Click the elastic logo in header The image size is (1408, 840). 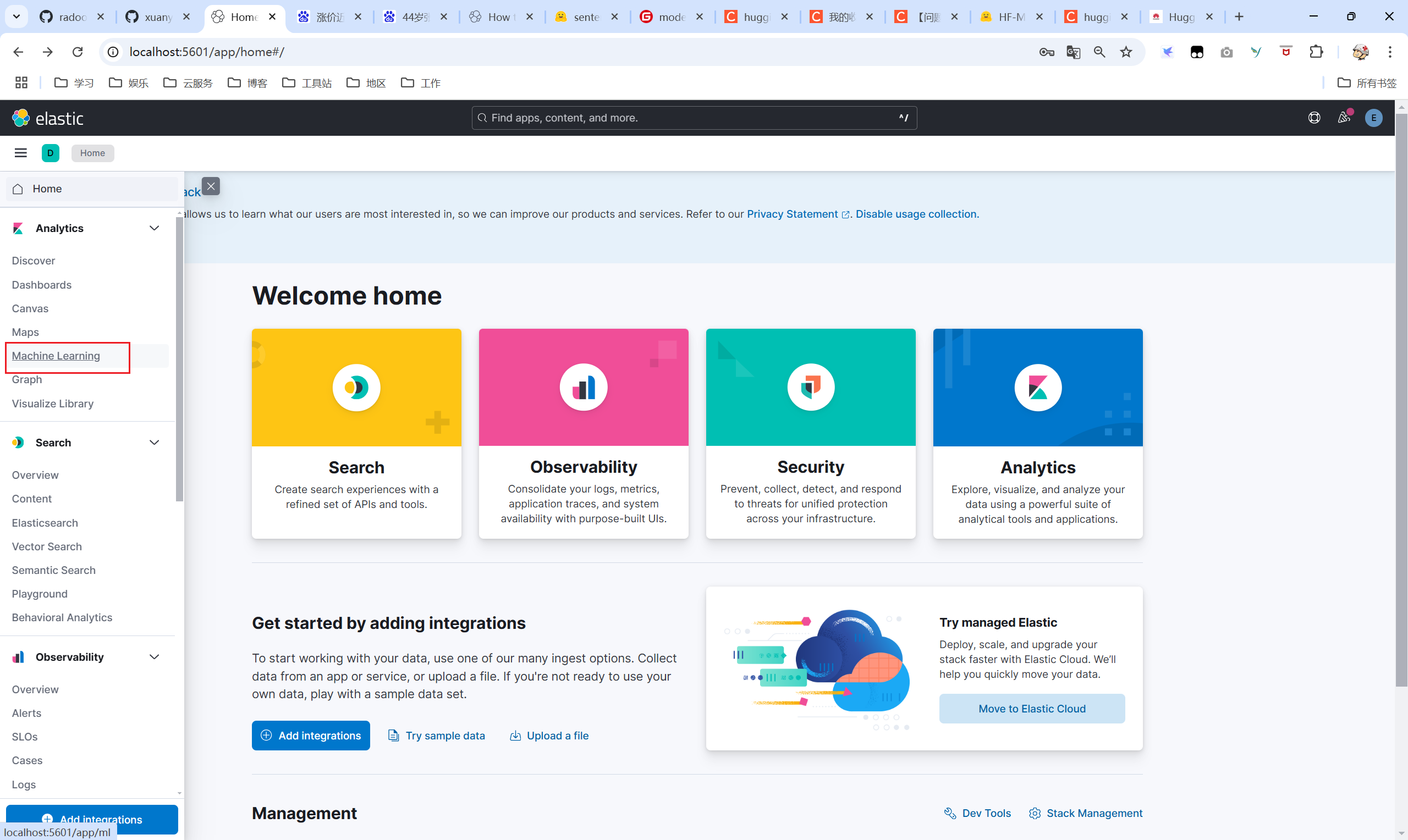[48, 118]
